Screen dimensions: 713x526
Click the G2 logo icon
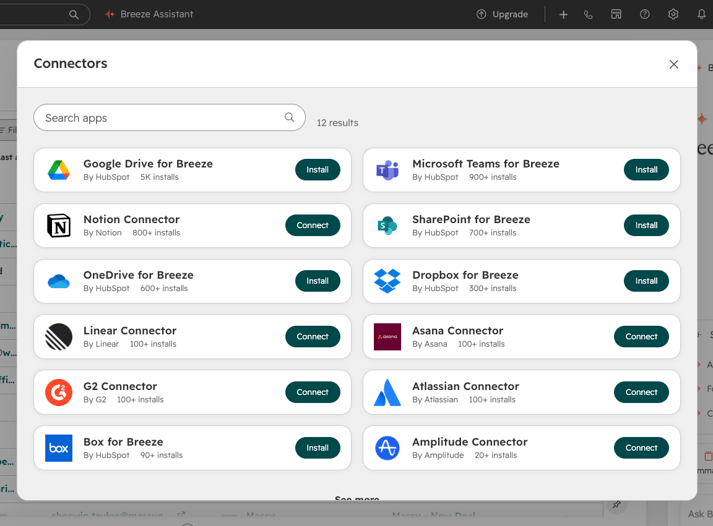click(59, 392)
